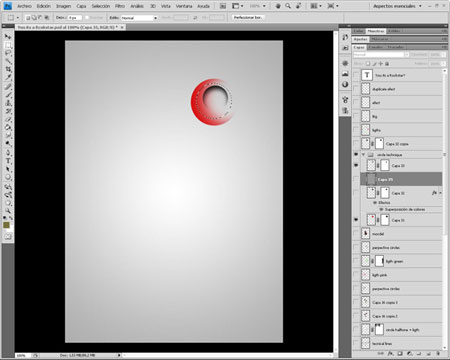Create new adjustment layer icon
This screenshot has height=360, width=450.
point(410,353)
